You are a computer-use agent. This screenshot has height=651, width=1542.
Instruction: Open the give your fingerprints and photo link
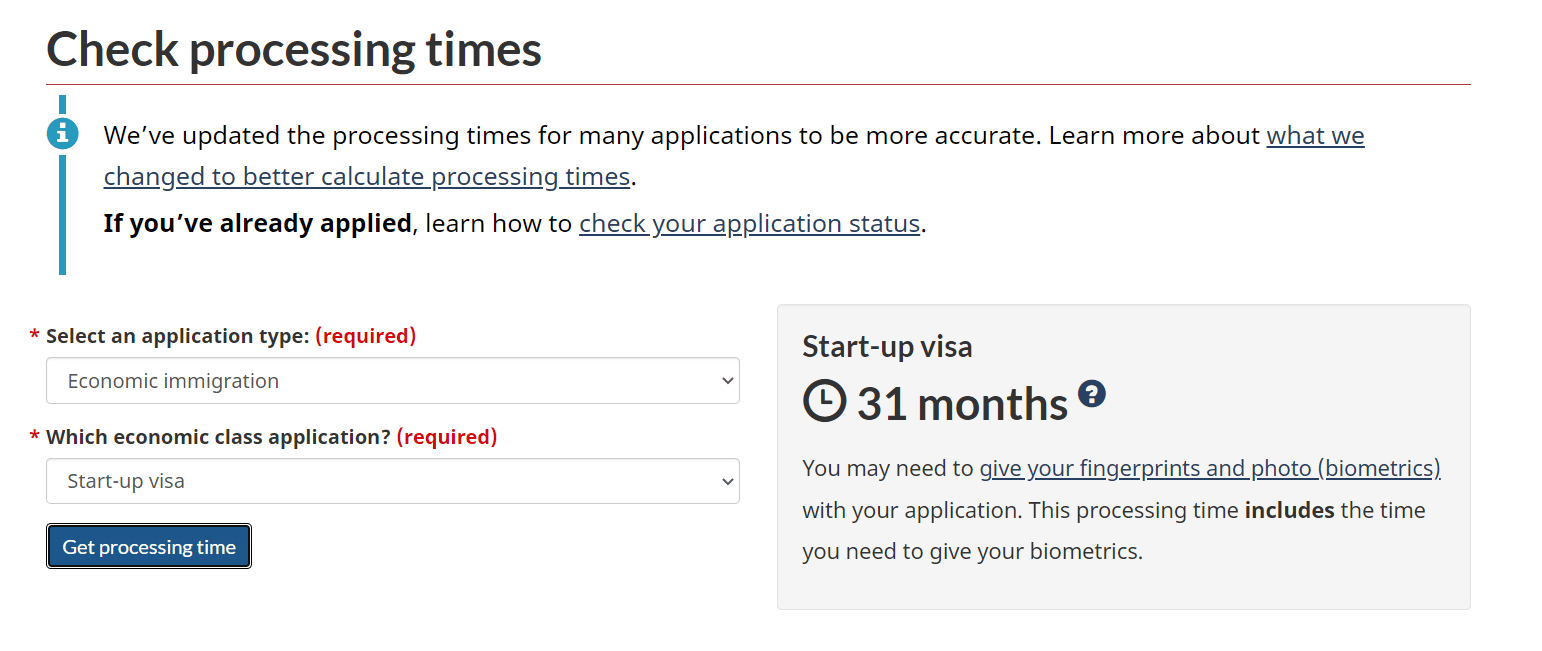tap(1210, 467)
